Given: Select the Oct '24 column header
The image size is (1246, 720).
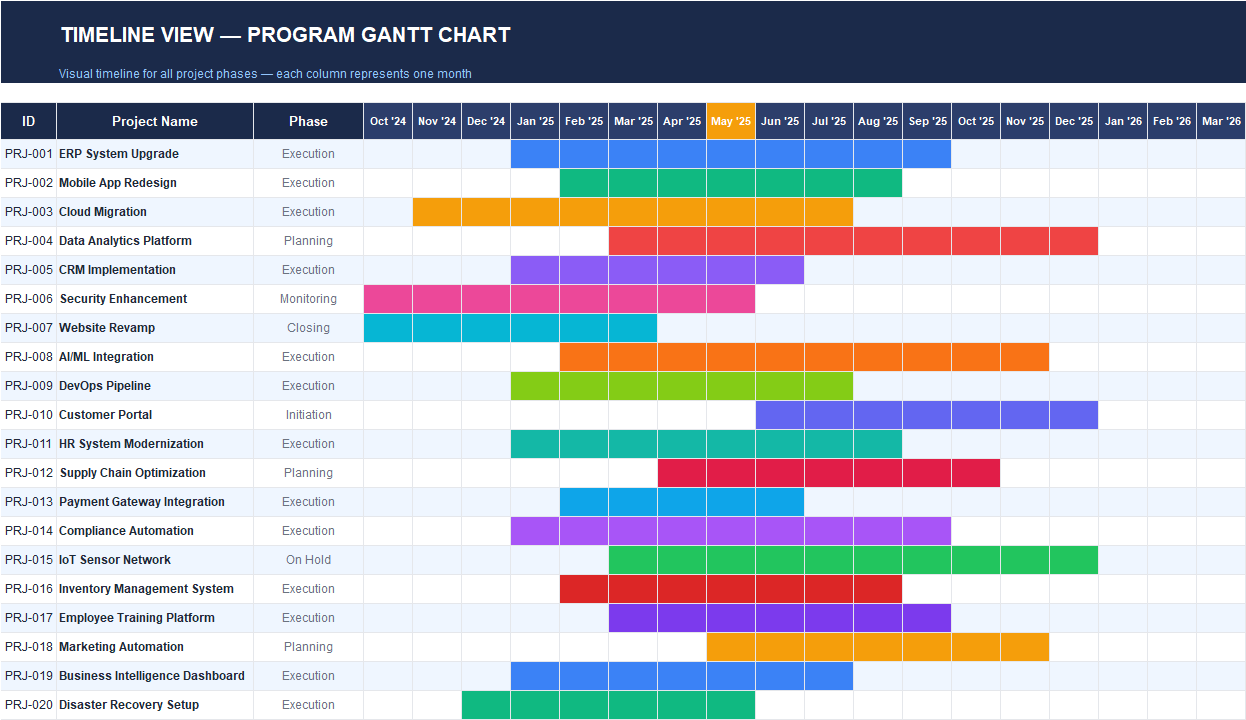Looking at the screenshot, I should coord(388,121).
